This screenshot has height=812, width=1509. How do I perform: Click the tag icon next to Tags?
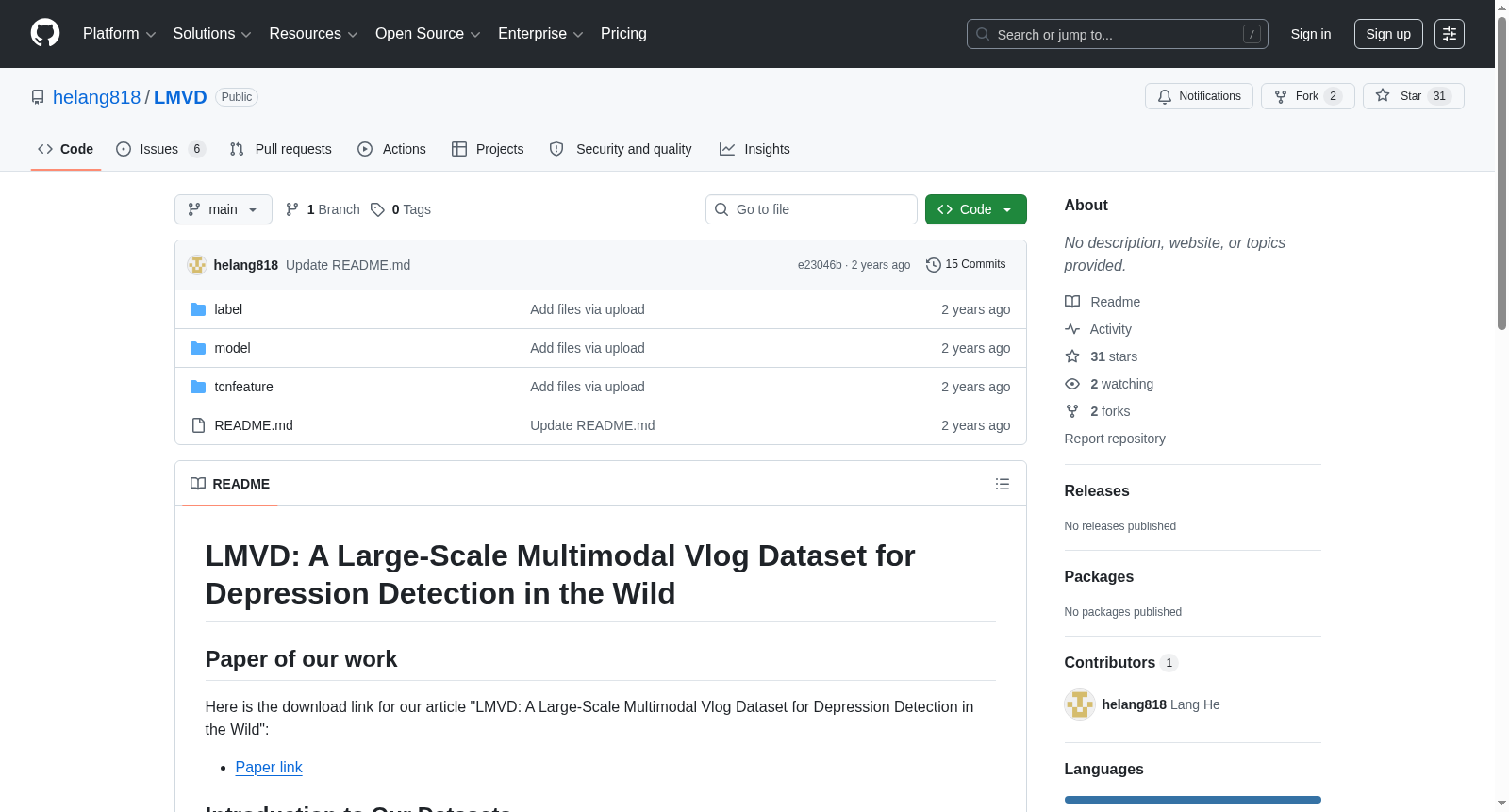pos(377,209)
